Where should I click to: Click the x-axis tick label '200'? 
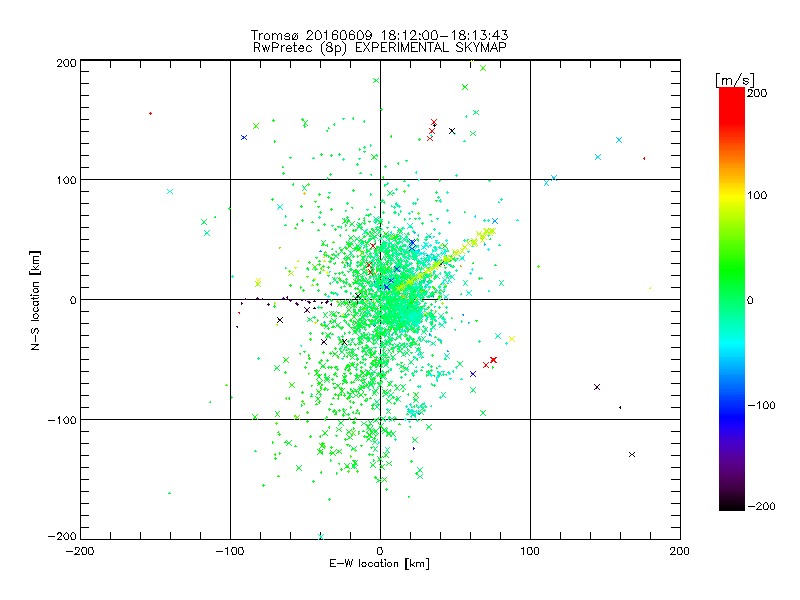pos(680,551)
